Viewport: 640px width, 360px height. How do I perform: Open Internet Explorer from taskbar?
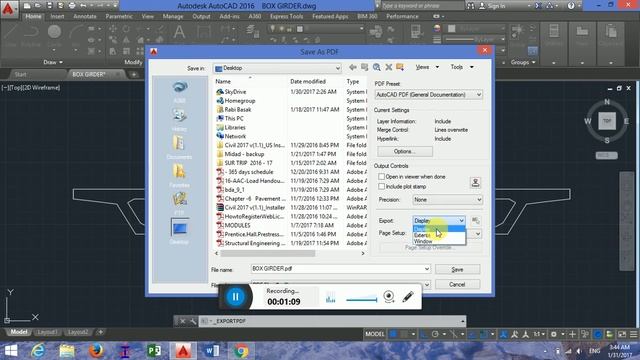click(38, 351)
